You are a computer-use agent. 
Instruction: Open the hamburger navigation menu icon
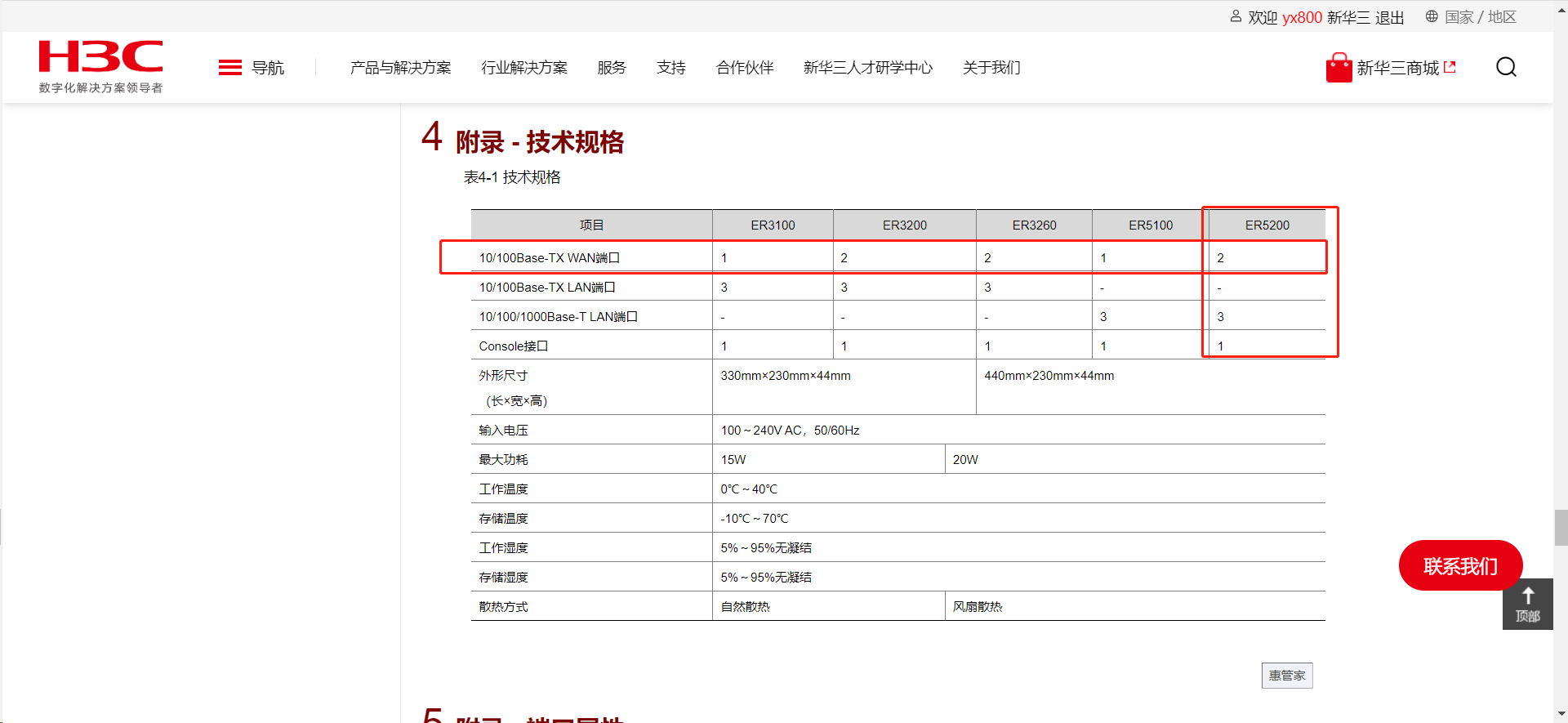pos(230,68)
